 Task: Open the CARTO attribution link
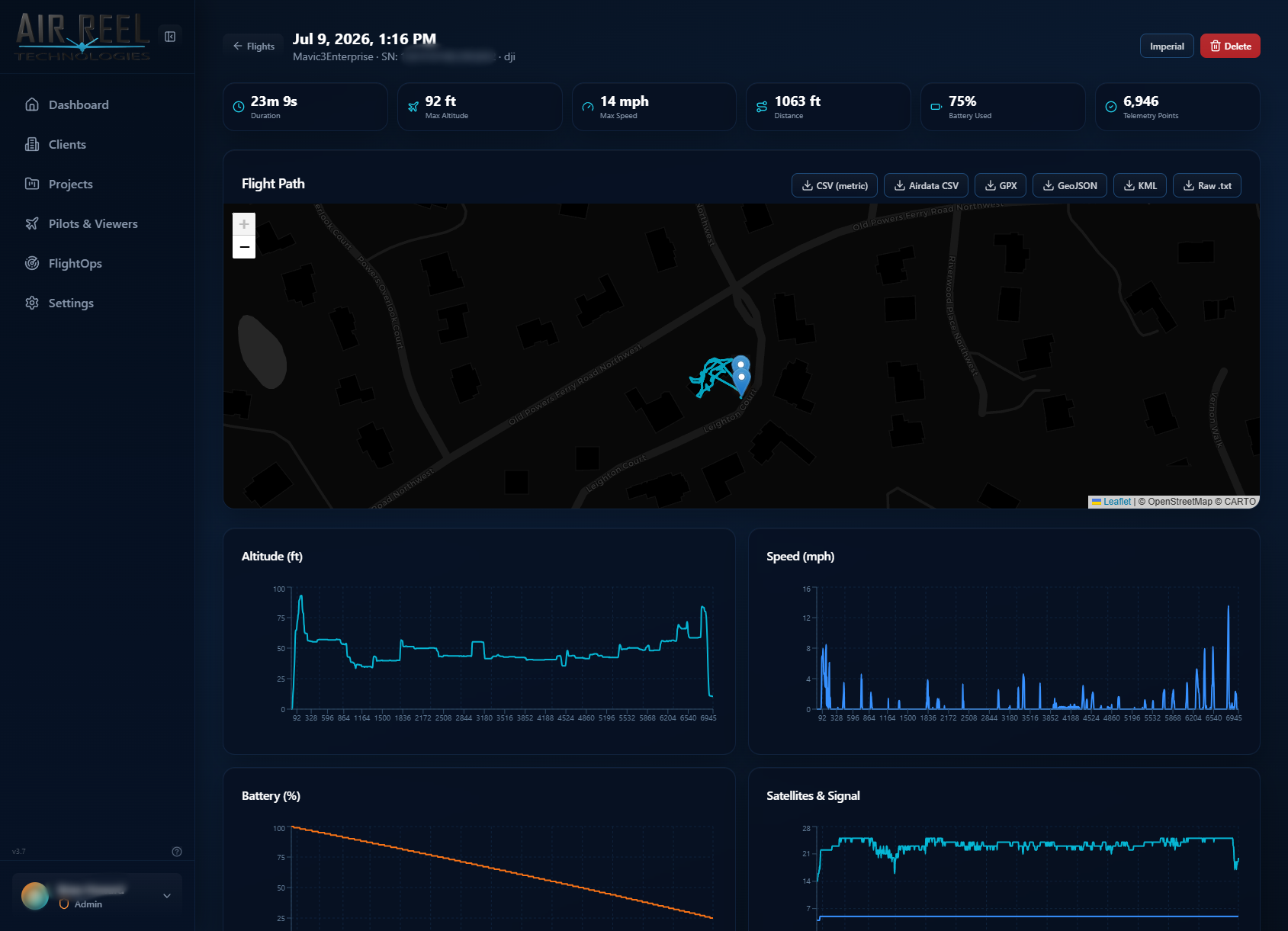click(x=1240, y=502)
